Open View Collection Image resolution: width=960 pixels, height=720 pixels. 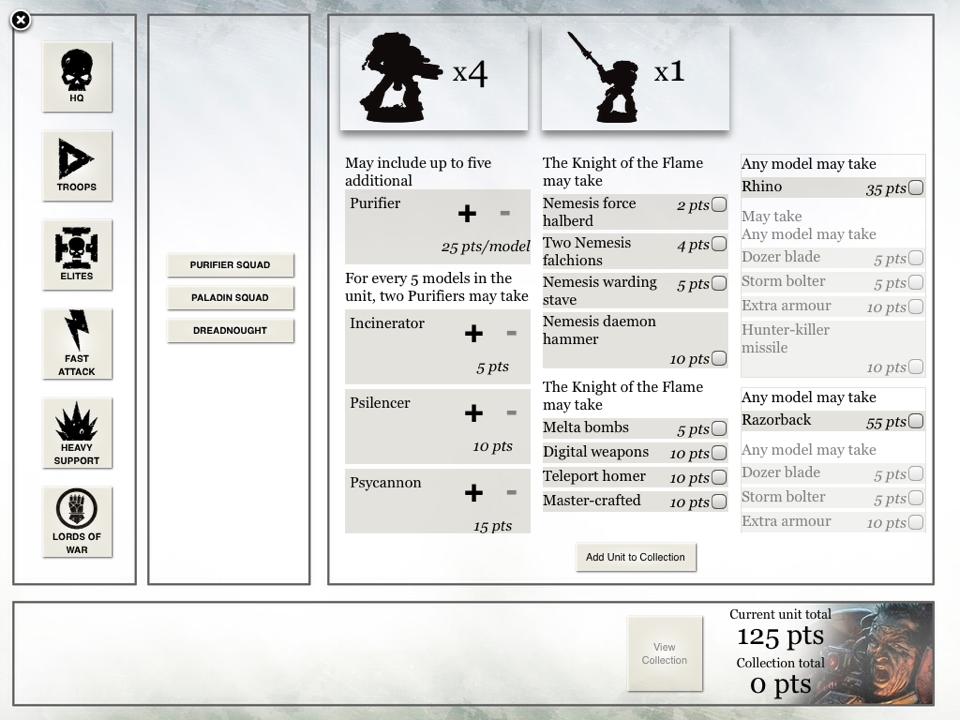[665, 653]
